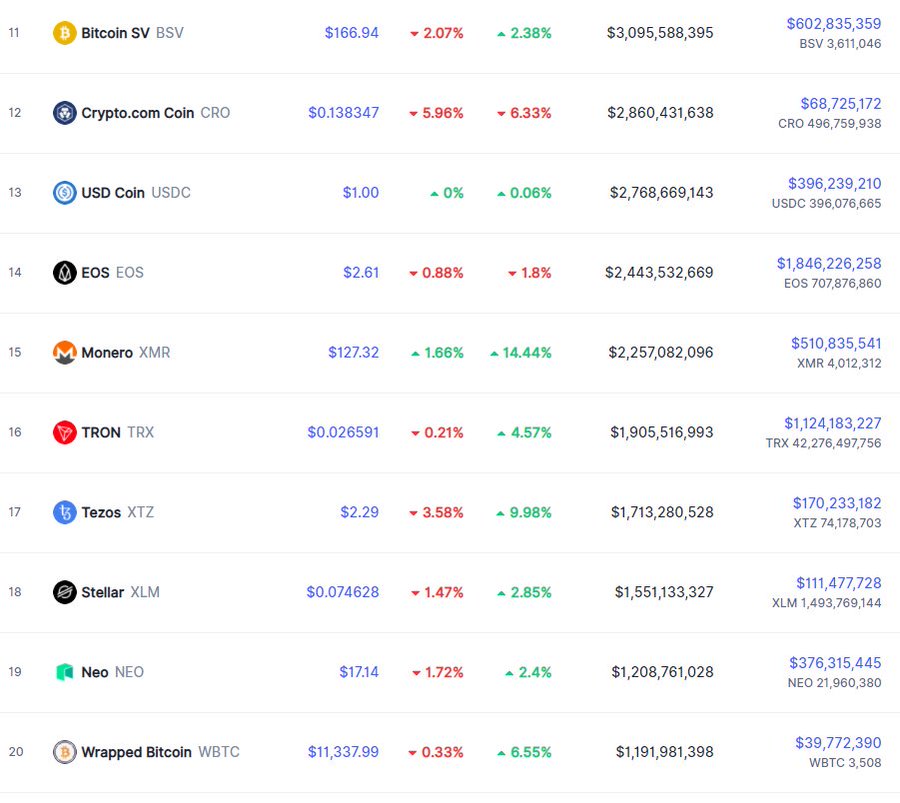This screenshot has height=803, width=900.
Task: Click the $1,846,226,258 EOS volume link
Action: click(829, 263)
